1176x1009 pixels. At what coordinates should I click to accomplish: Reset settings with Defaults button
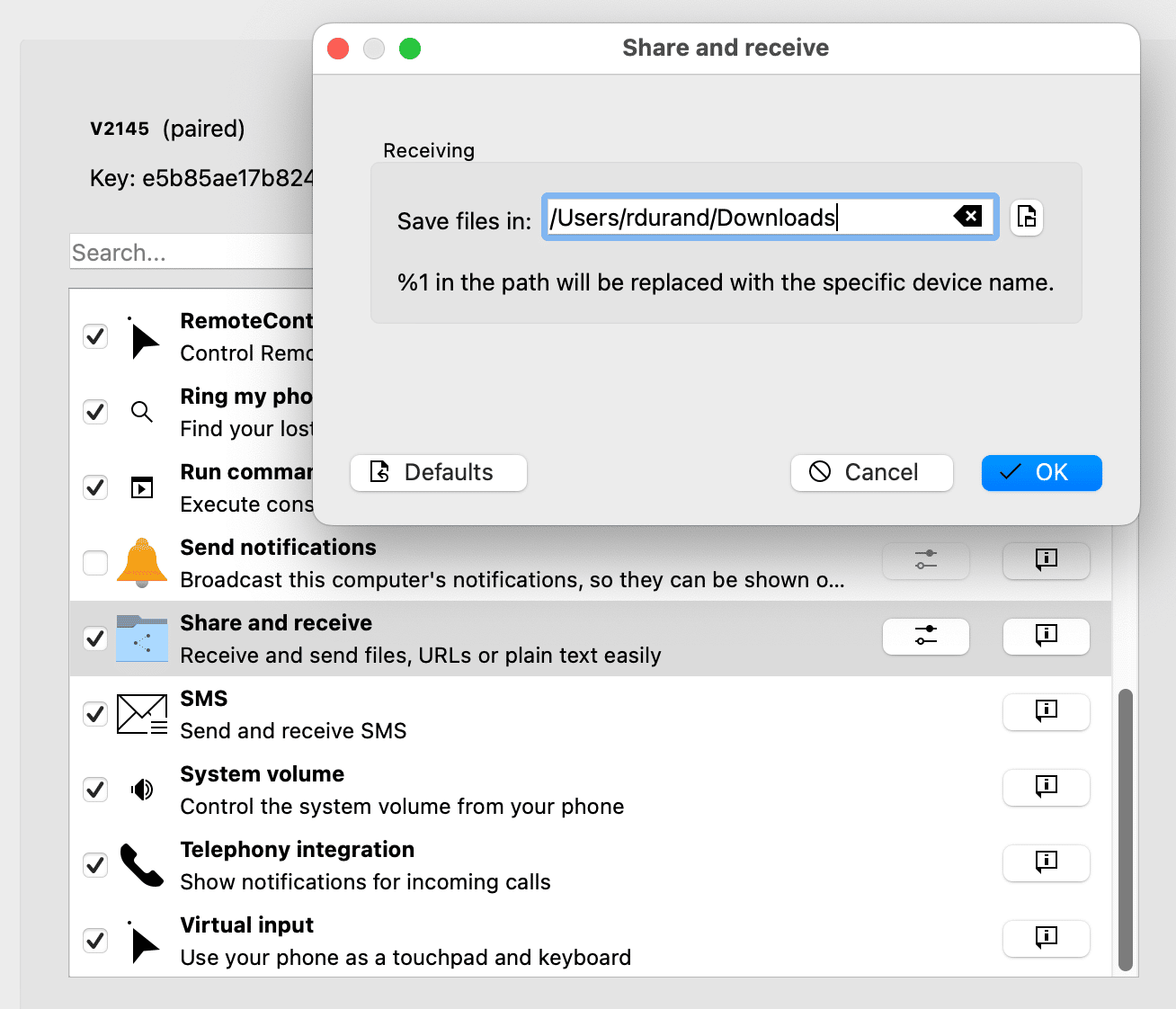coord(438,473)
